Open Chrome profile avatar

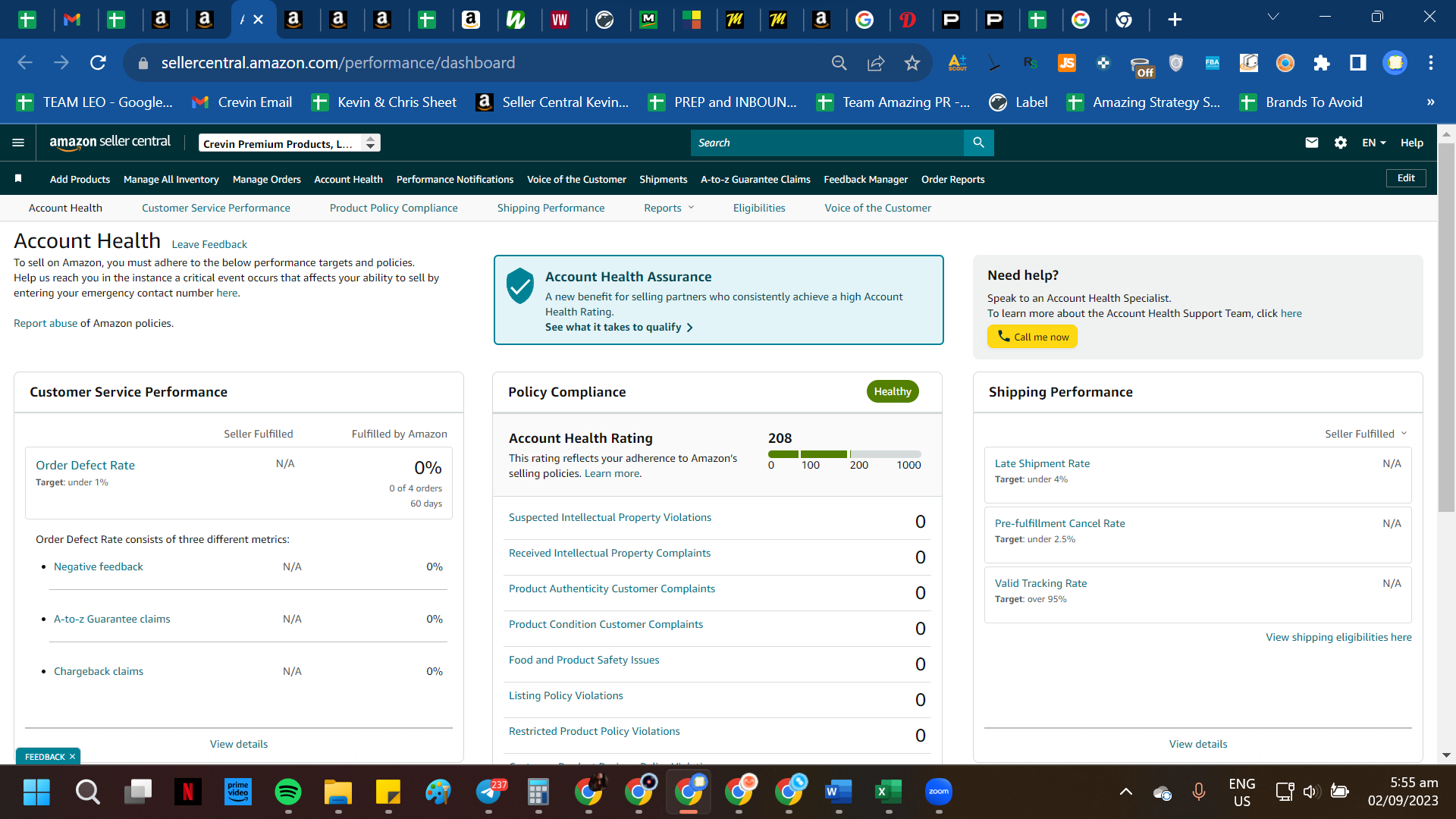pyautogui.click(x=1395, y=63)
